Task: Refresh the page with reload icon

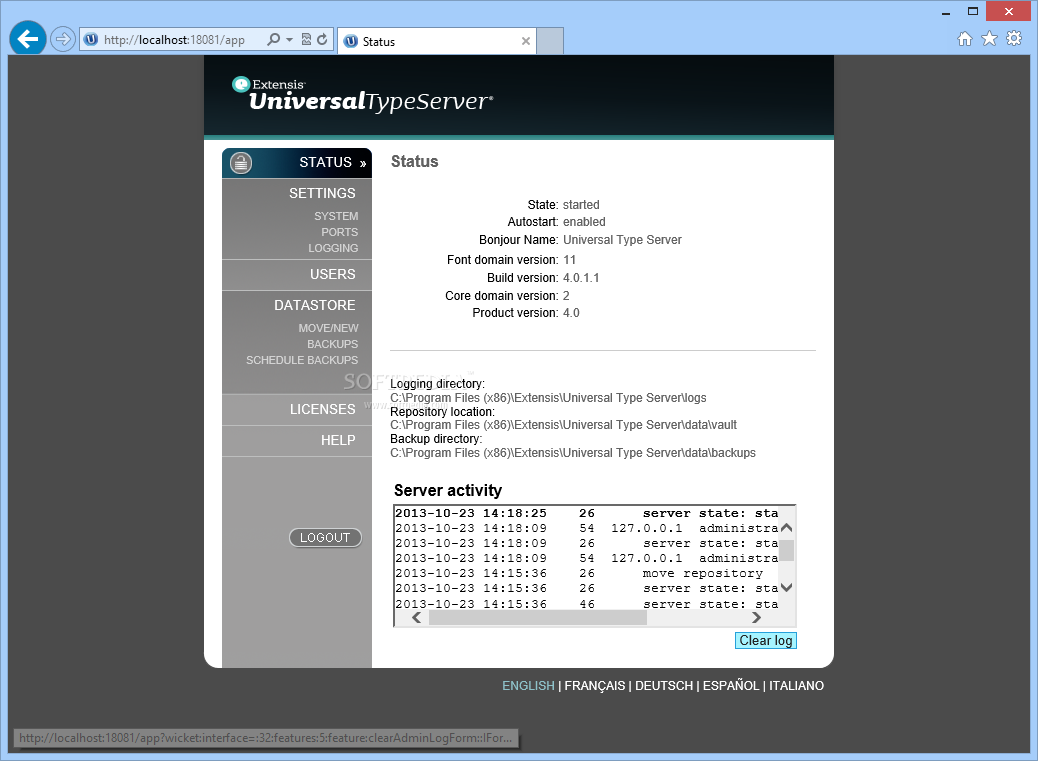Action: [x=322, y=39]
